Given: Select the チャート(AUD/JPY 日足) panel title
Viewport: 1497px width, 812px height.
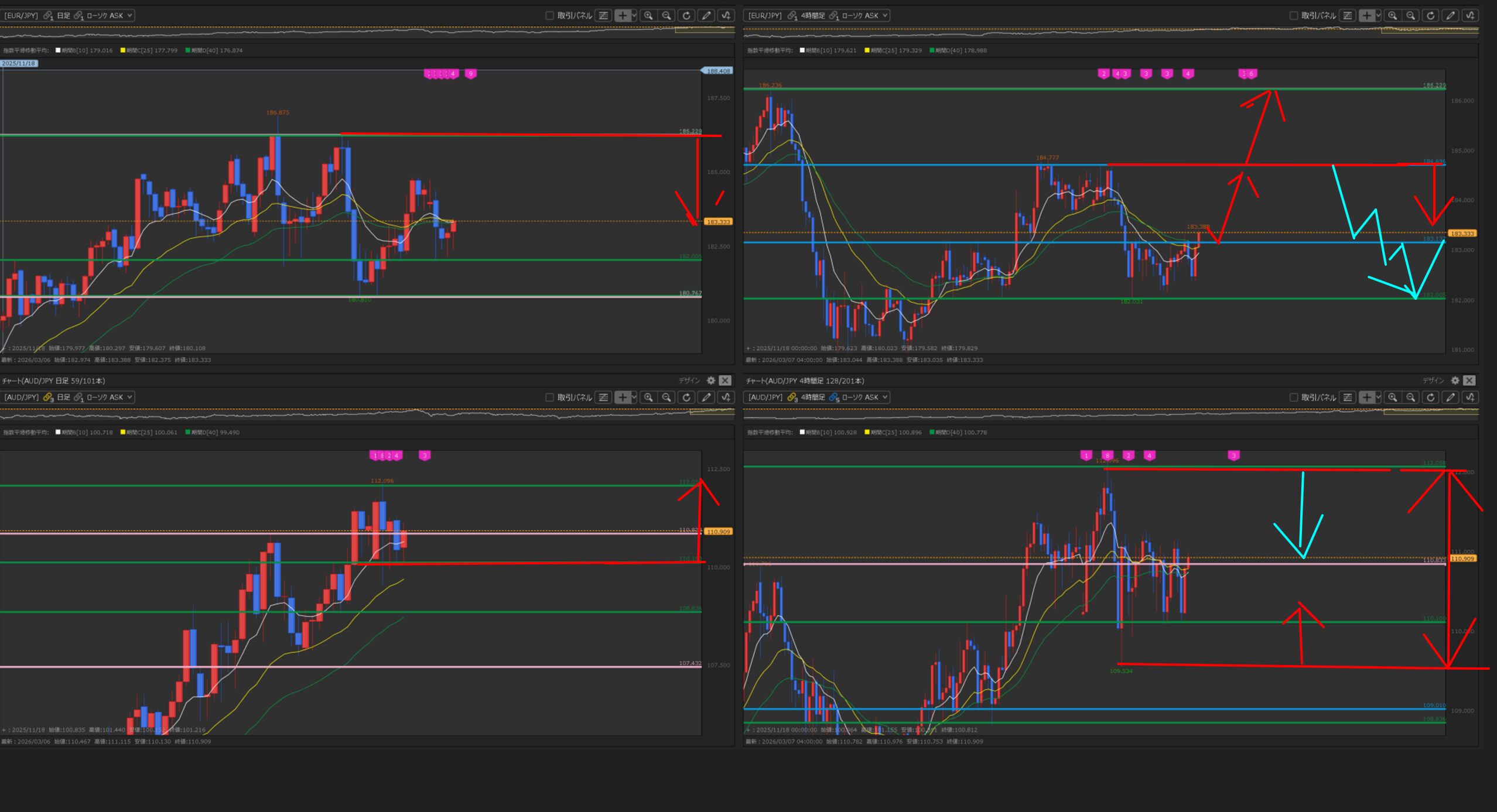Looking at the screenshot, I should coord(54,381).
